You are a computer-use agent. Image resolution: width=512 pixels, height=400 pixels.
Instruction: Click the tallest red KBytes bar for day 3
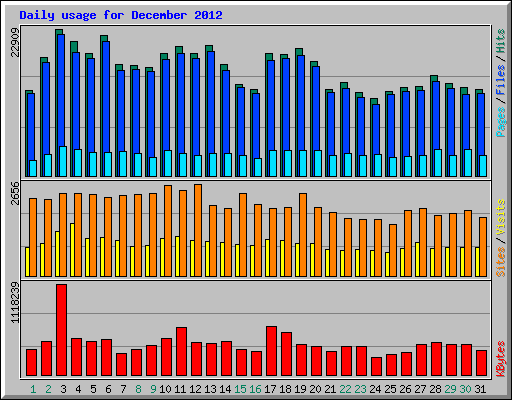point(61,330)
